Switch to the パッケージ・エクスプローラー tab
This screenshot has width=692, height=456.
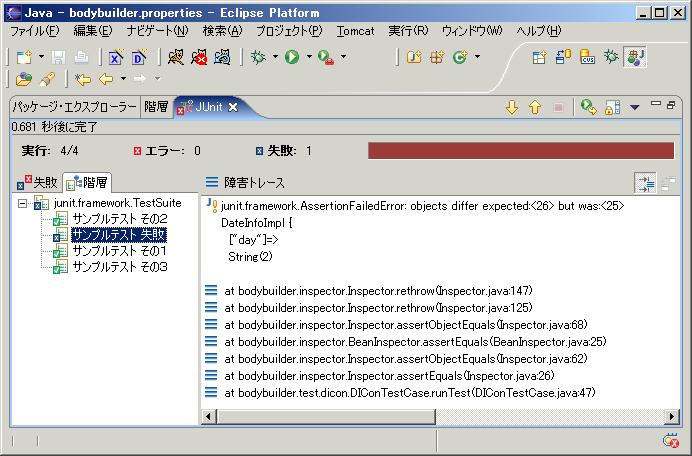coord(75,107)
